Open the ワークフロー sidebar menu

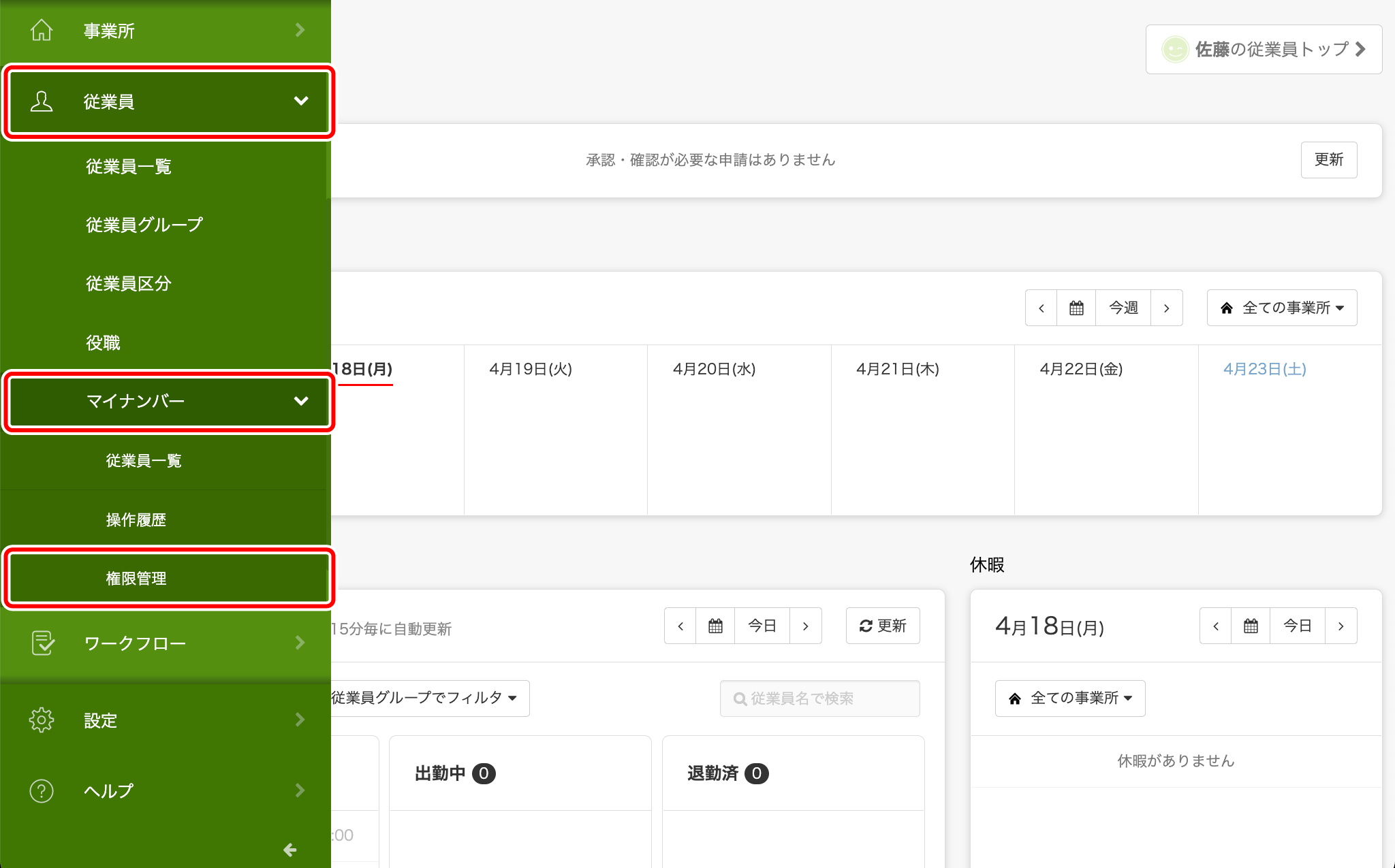(x=166, y=643)
